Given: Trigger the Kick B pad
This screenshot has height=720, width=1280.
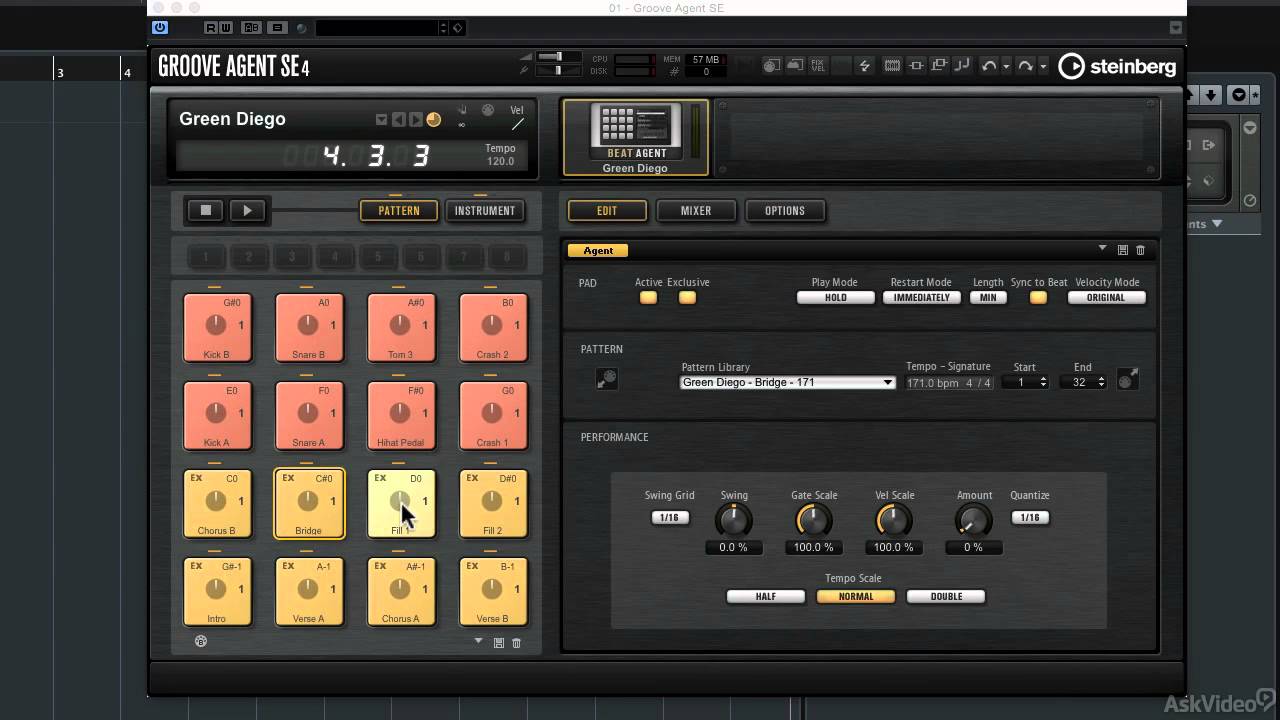Looking at the screenshot, I should point(217,327).
